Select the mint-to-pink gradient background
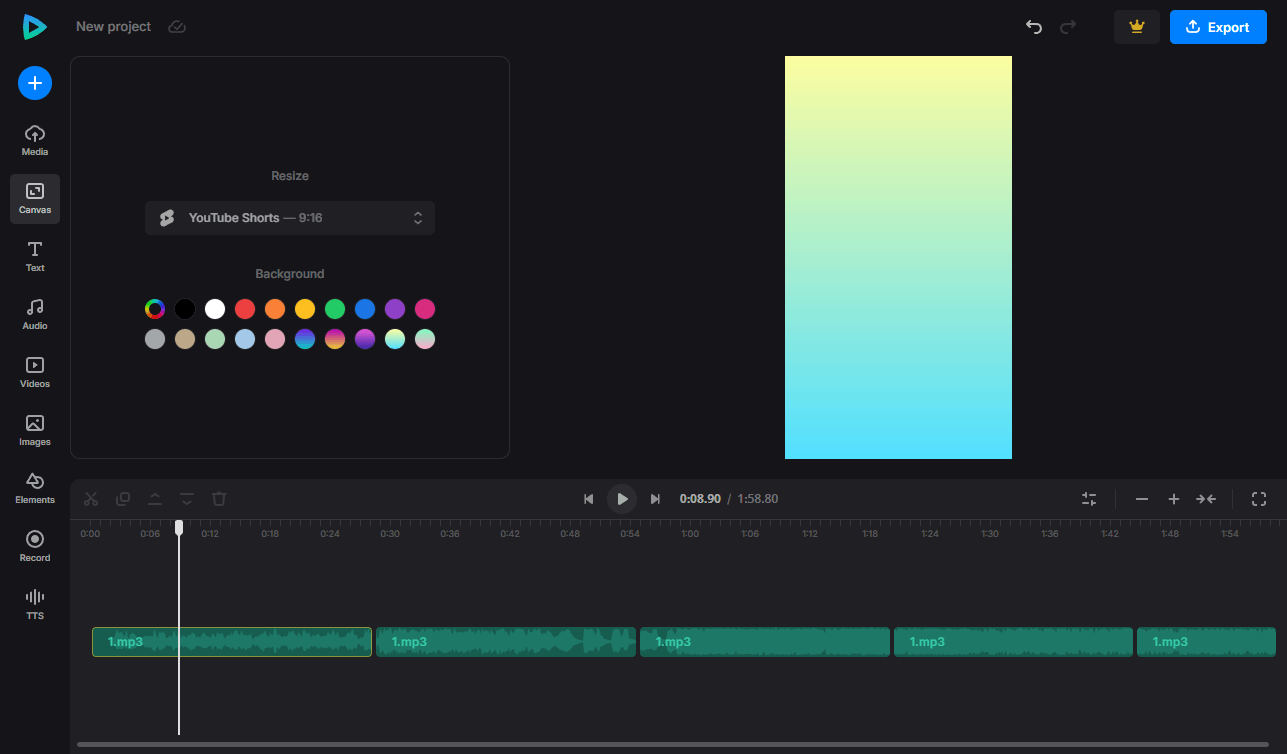The image size is (1287, 754). pyautogui.click(x=425, y=339)
